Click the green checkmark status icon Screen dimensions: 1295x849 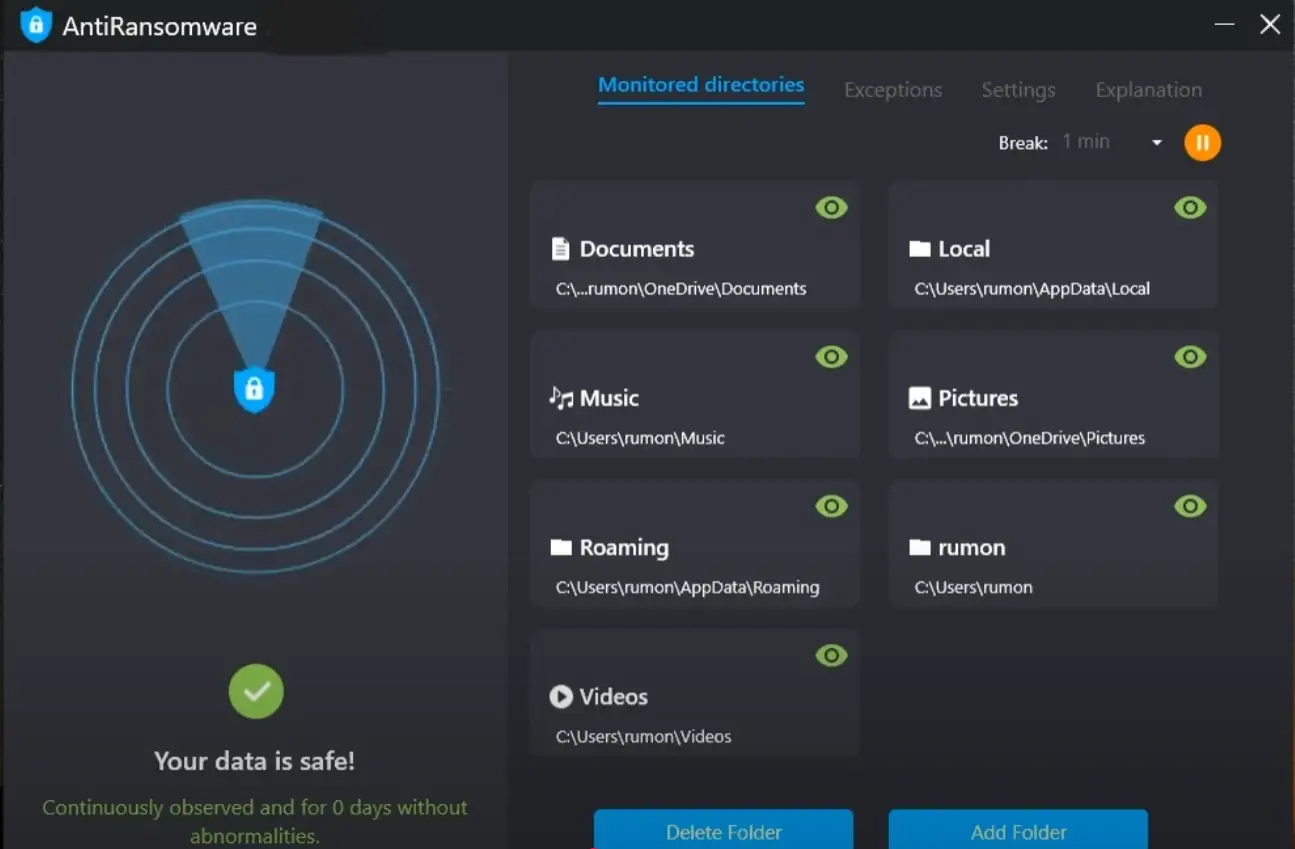tap(256, 691)
